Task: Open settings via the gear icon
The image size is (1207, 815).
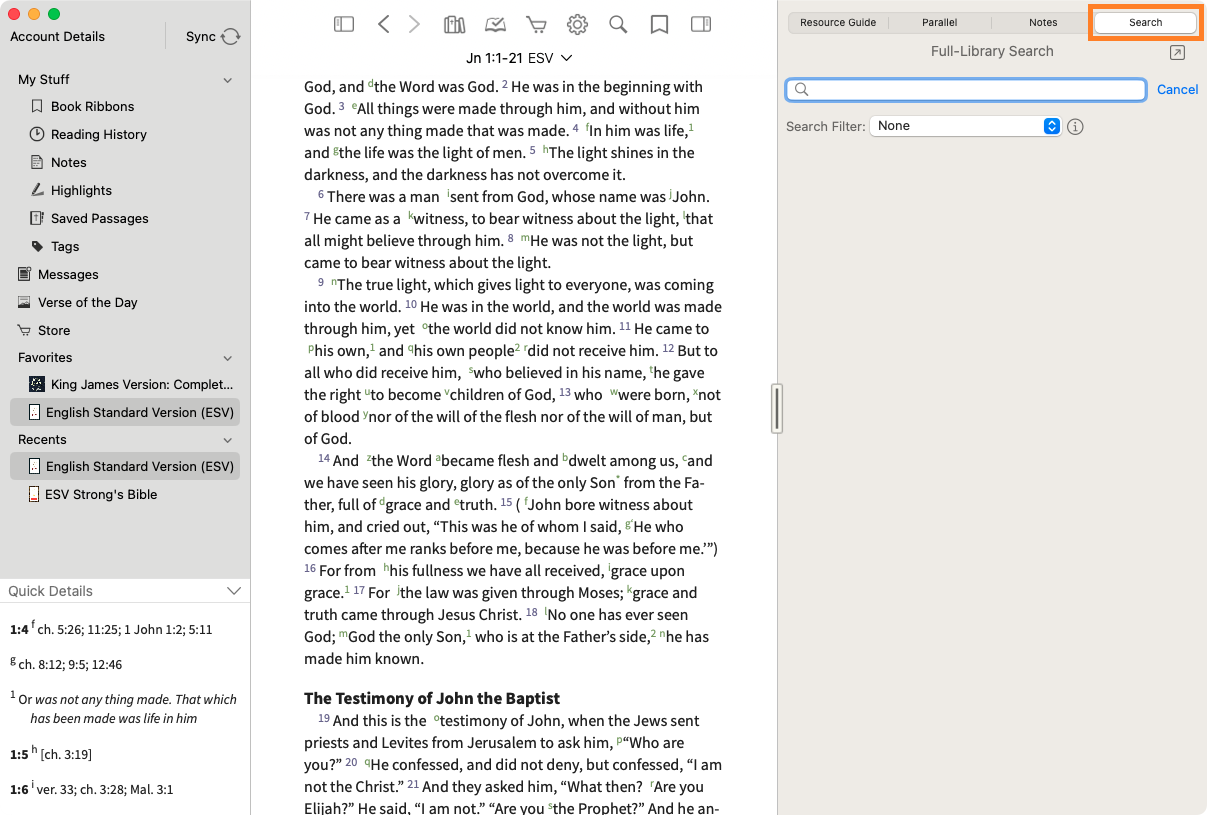Action: coord(577,25)
